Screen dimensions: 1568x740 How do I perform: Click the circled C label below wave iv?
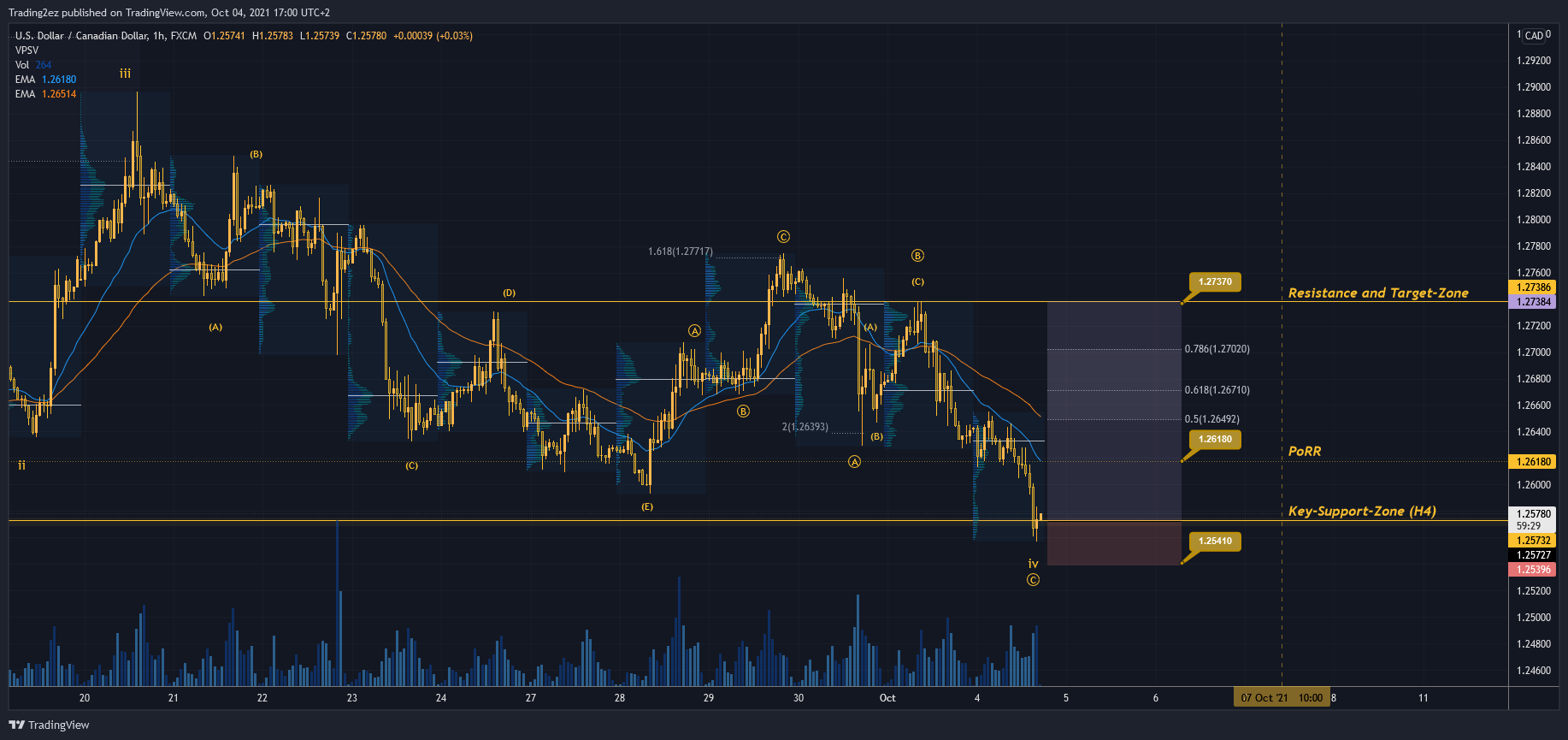pos(1033,580)
